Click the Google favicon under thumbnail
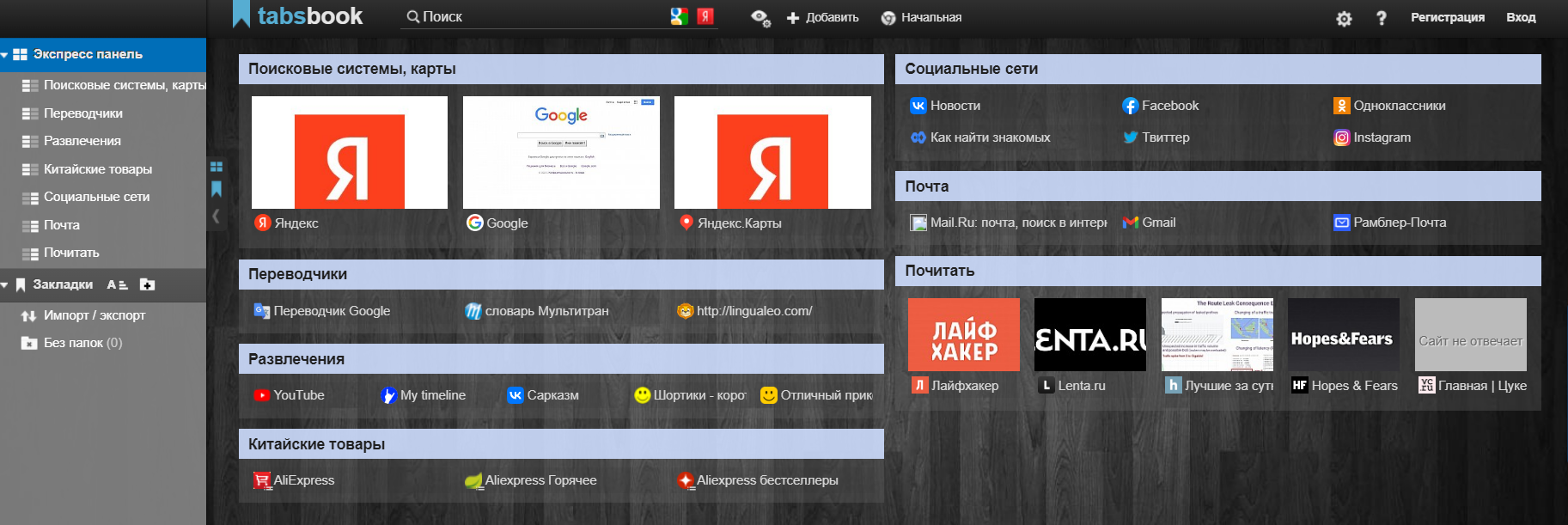The height and width of the screenshot is (525, 1568). [x=474, y=223]
